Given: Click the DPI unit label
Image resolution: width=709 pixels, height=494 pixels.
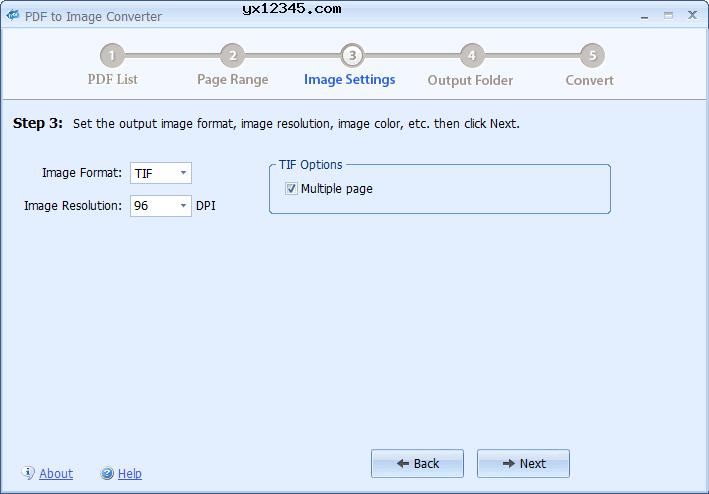Looking at the screenshot, I should pos(206,206).
